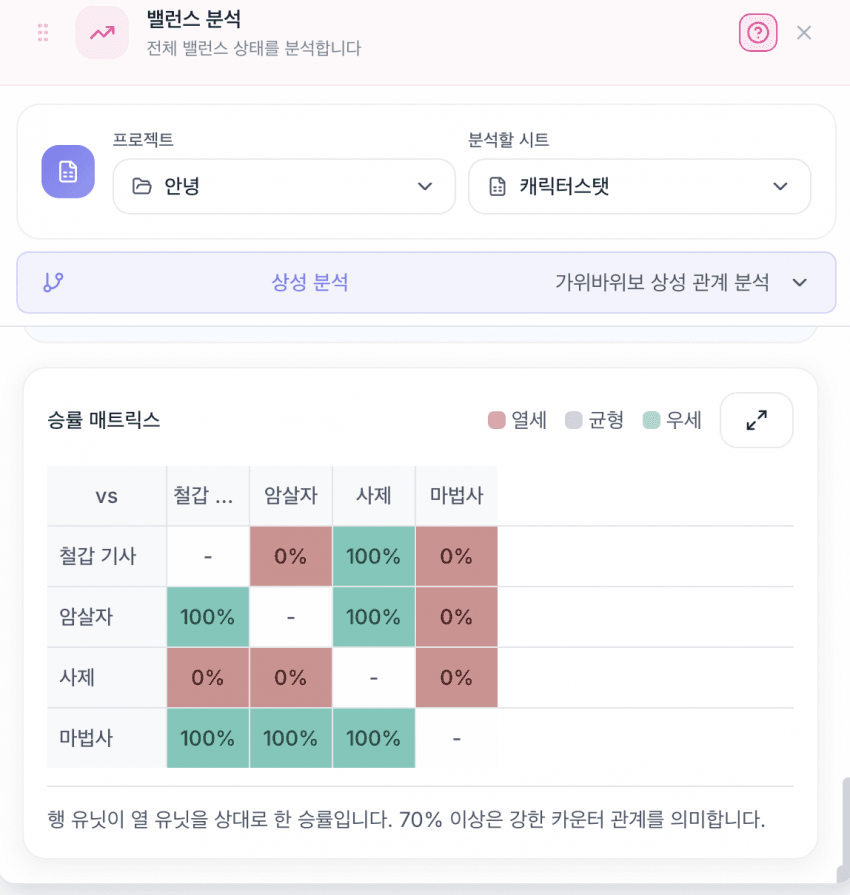The image size is (850, 895).
Task: Expand the 상성 분석 type selector chevron
Action: tap(799, 282)
